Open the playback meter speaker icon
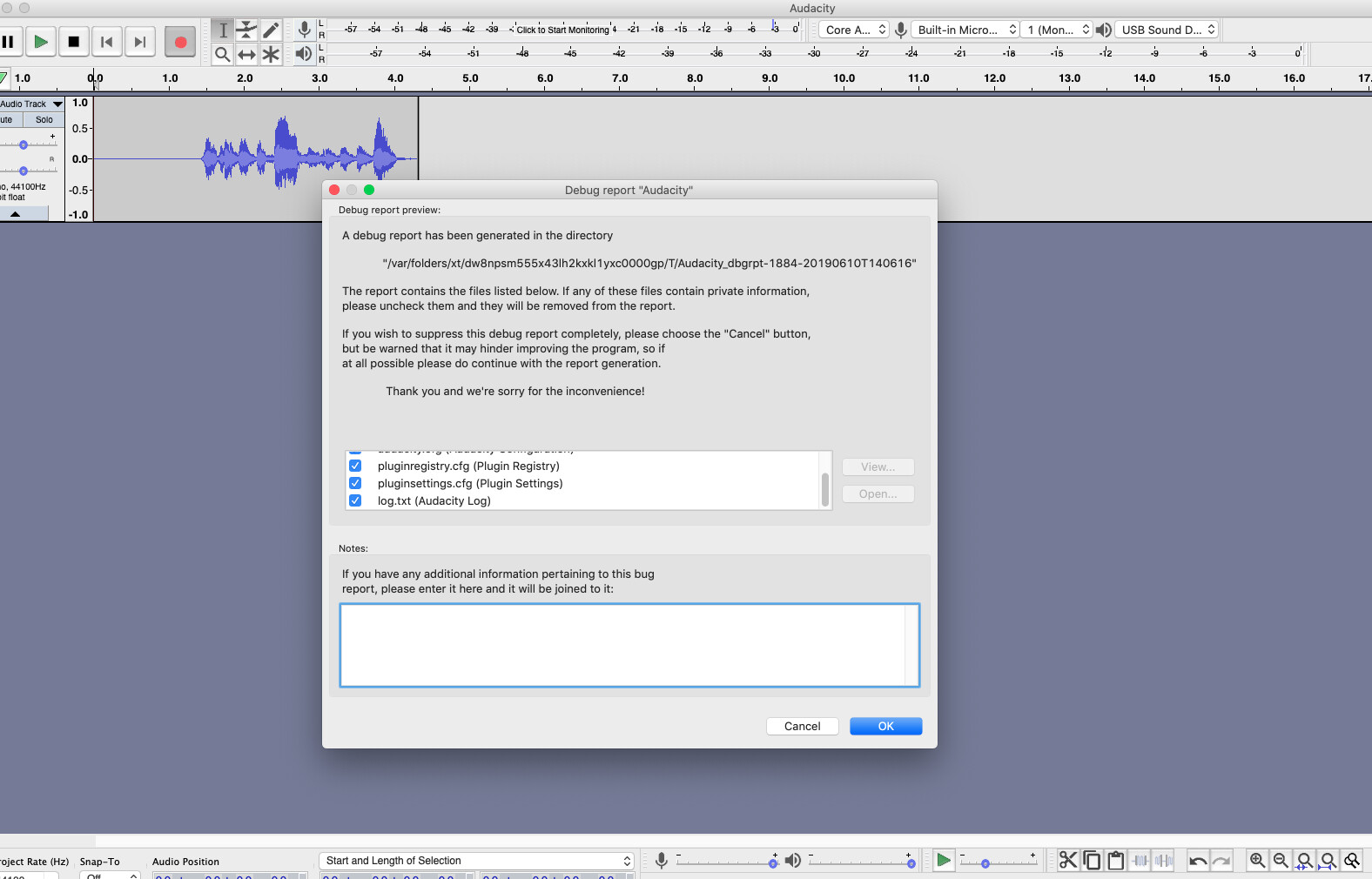Image resolution: width=1372 pixels, height=879 pixels. tap(304, 54)
